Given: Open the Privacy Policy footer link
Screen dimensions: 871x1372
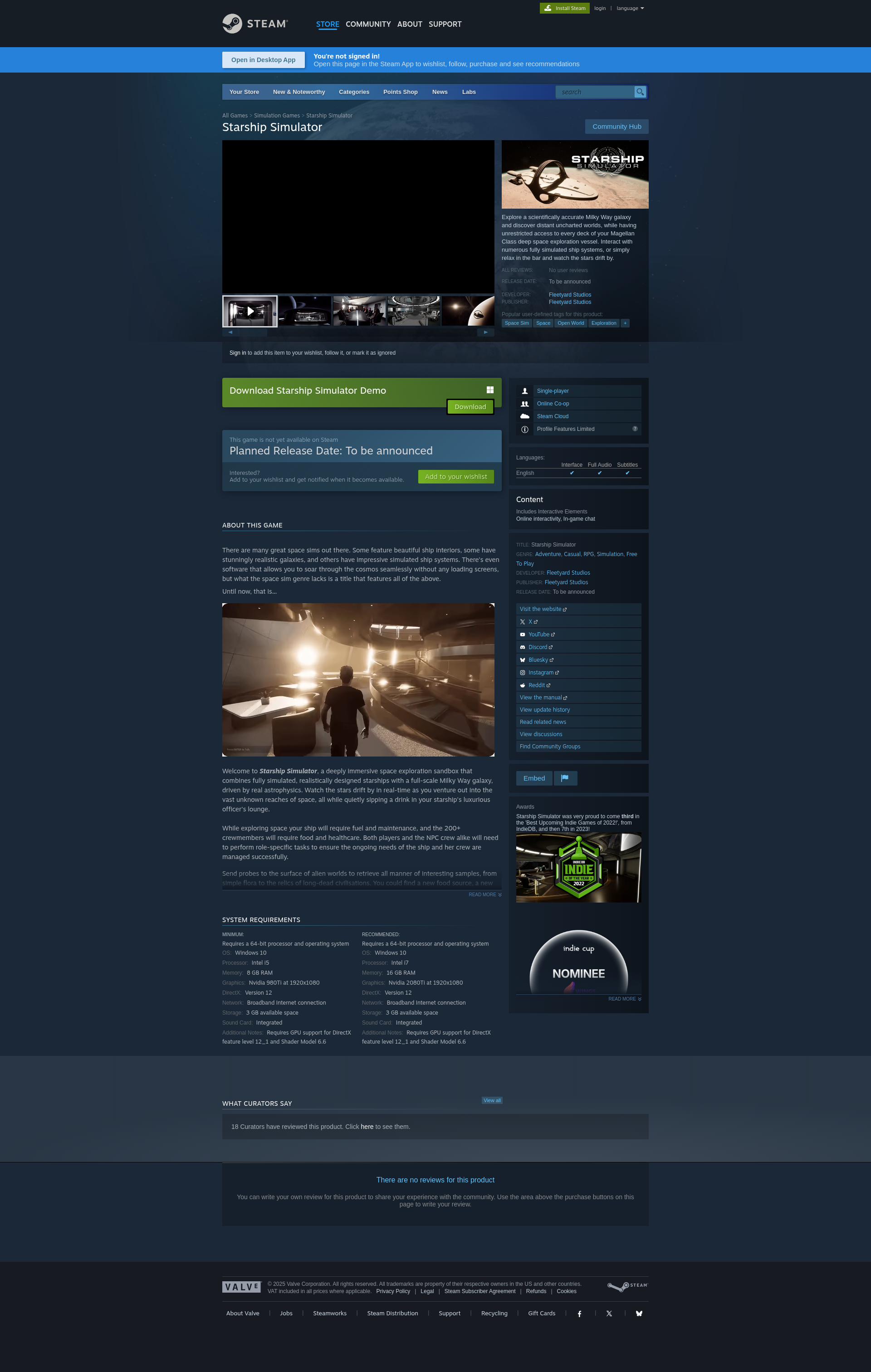Looking at the screenshot, I should coord(393,1291).
